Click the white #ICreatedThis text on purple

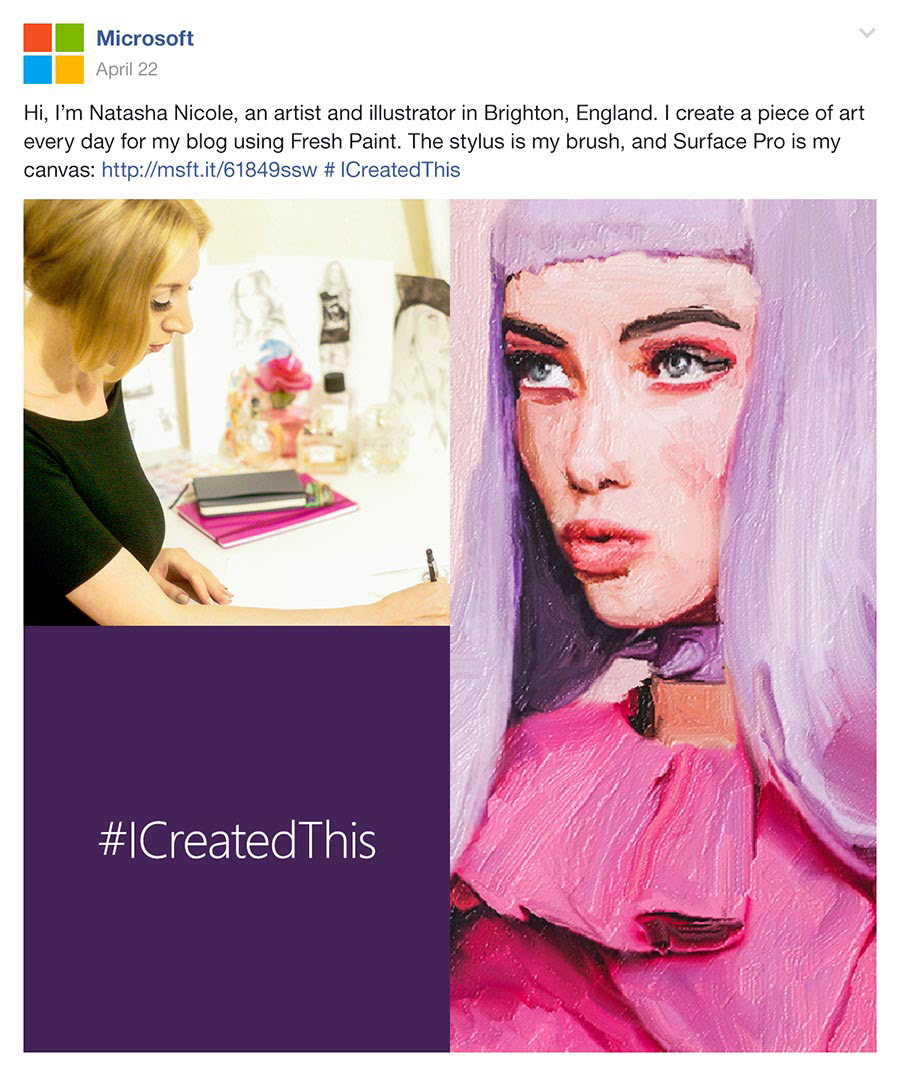pos(237,840)
